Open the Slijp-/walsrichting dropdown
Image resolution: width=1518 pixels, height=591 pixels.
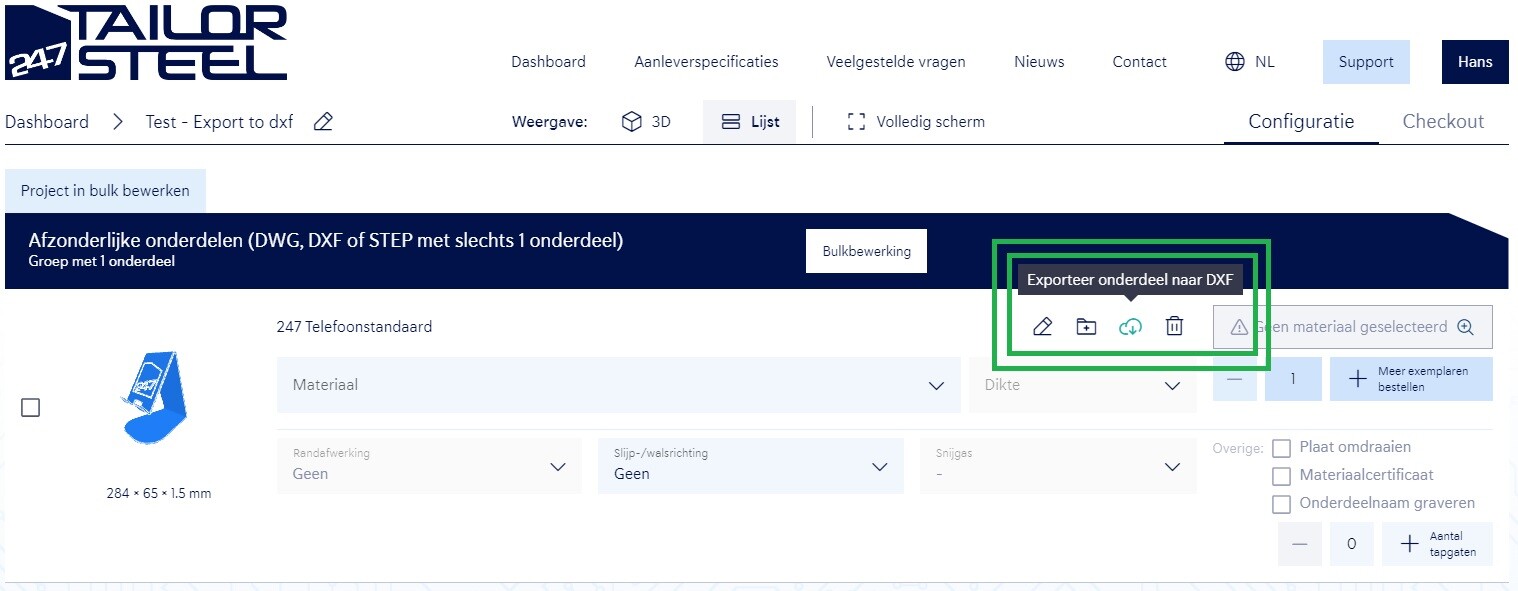(x=750, y=466)
